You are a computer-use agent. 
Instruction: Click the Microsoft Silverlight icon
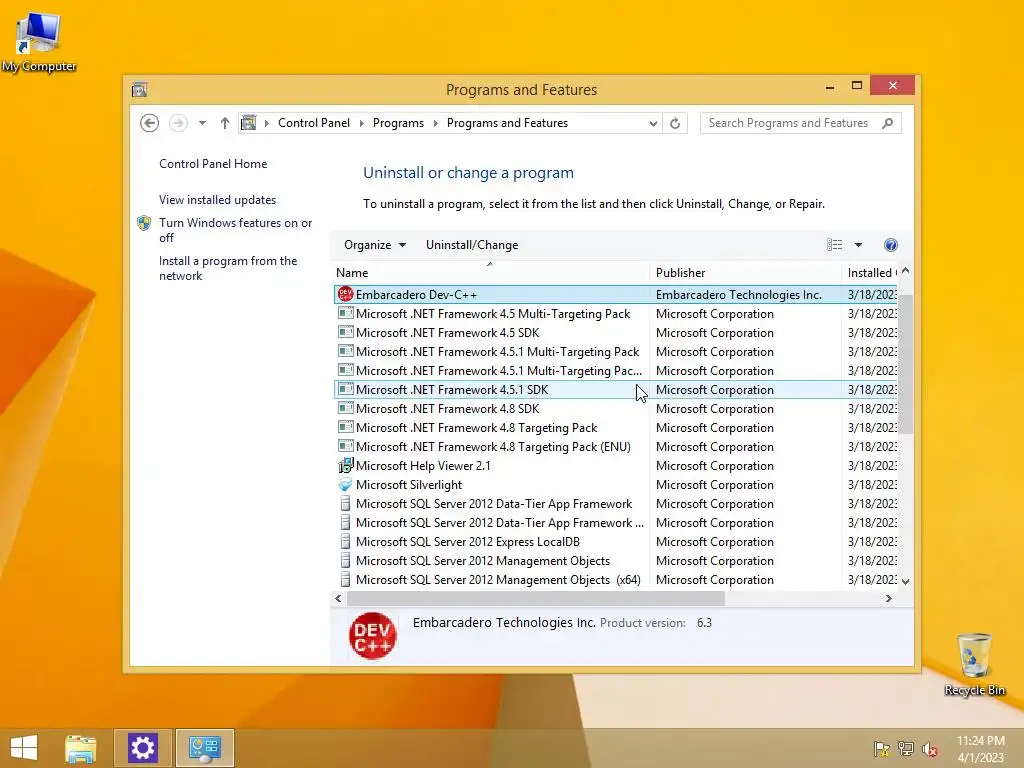click(x=345, y=485)
